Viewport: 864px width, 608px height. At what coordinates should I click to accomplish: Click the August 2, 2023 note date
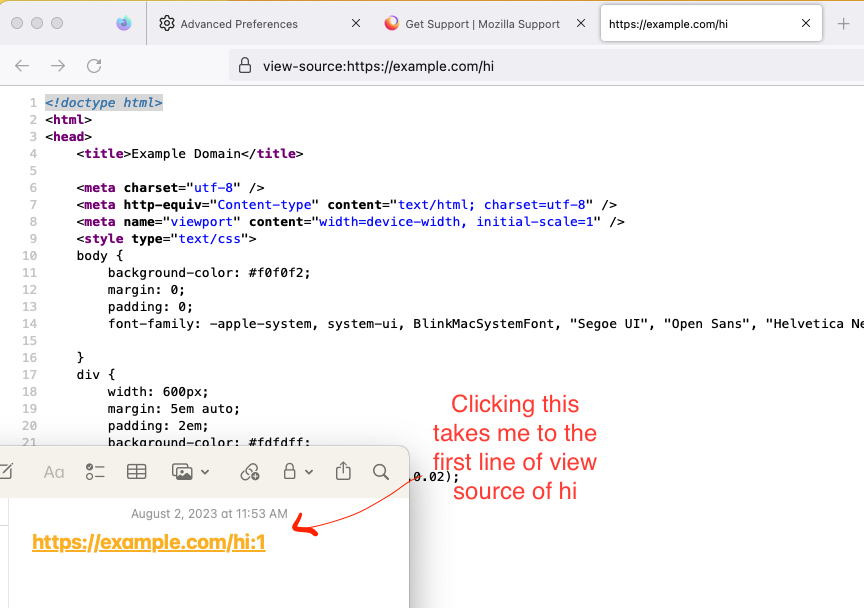209,514
